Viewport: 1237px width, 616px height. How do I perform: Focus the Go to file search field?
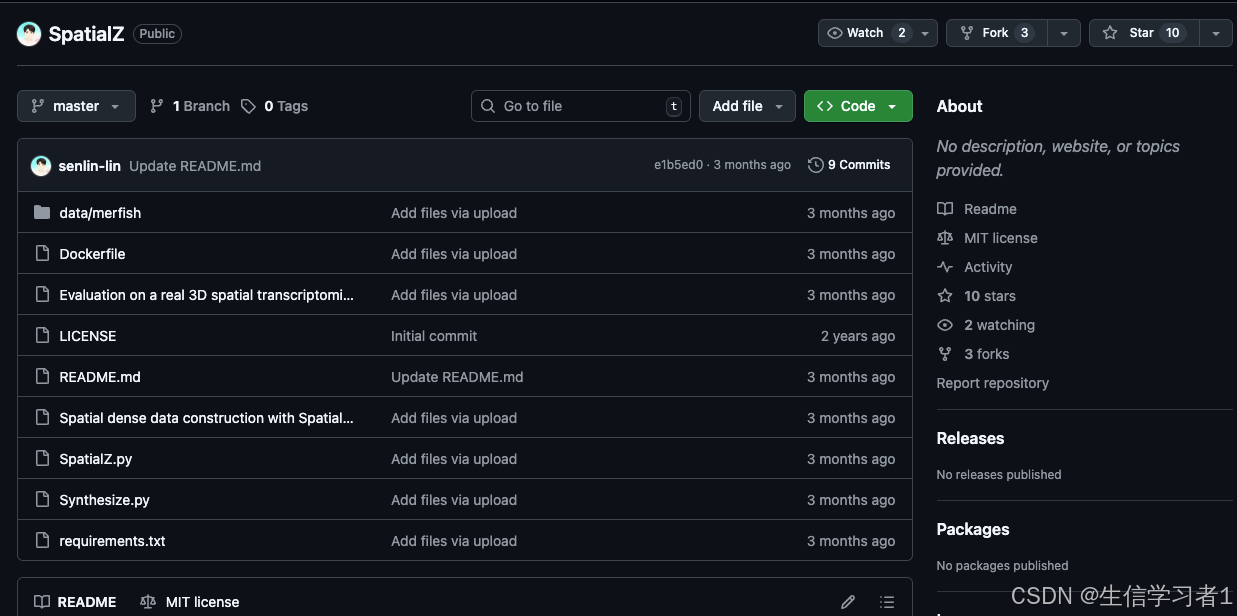(x=580, y=106)
